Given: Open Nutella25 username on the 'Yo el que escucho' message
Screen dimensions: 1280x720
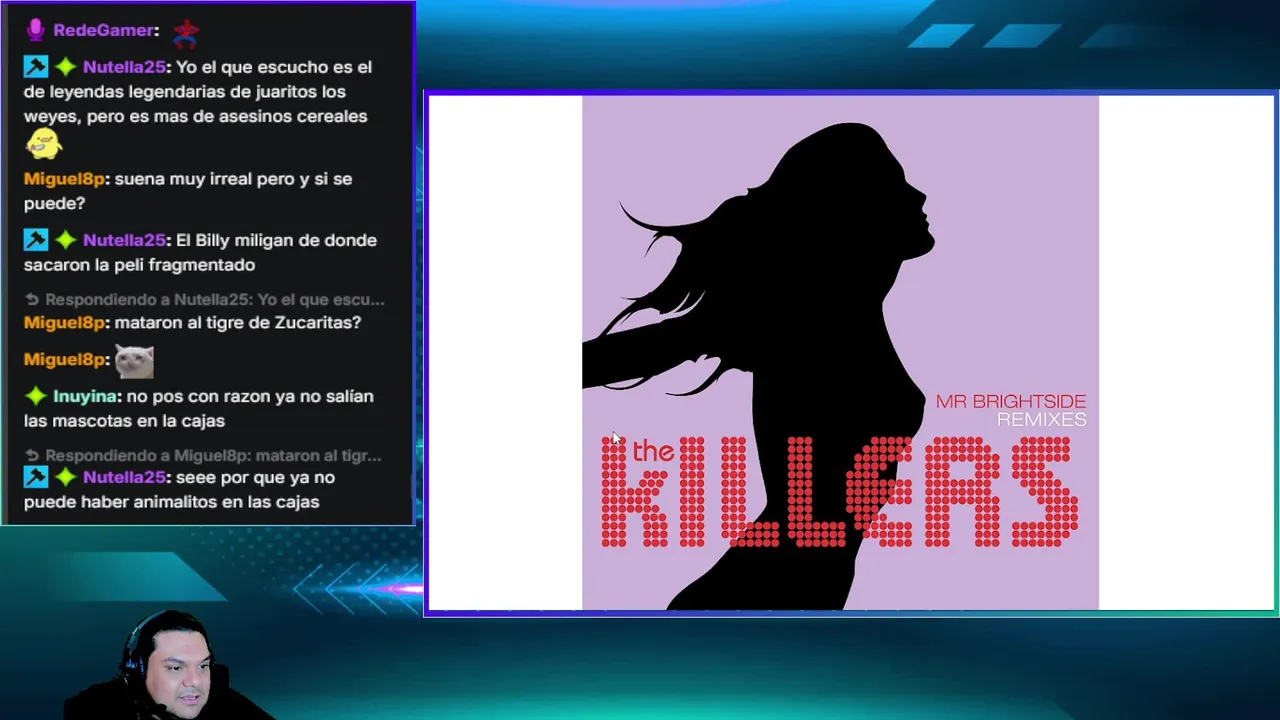Looking at the screenshot, I should coord(124,67).
